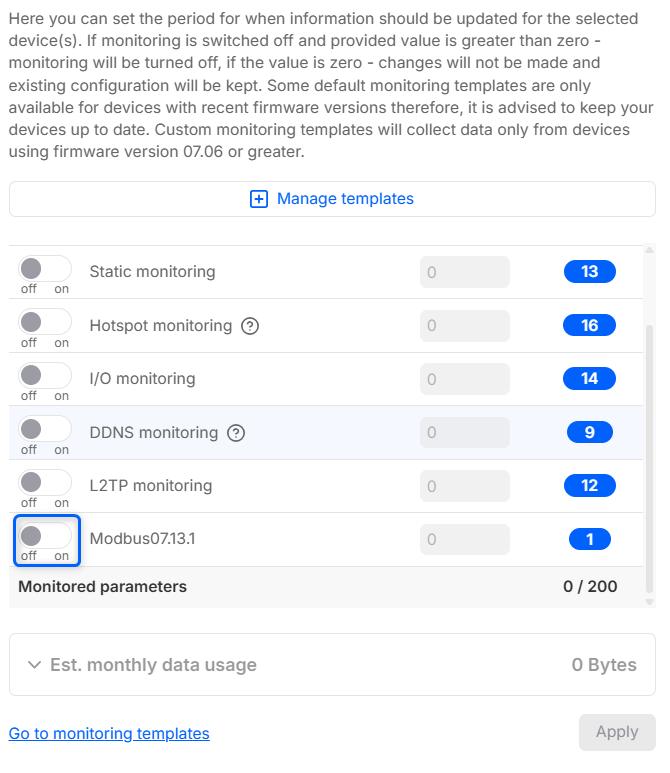
Task: Toggle Static monitoring switch on
Action: [45, 269]
